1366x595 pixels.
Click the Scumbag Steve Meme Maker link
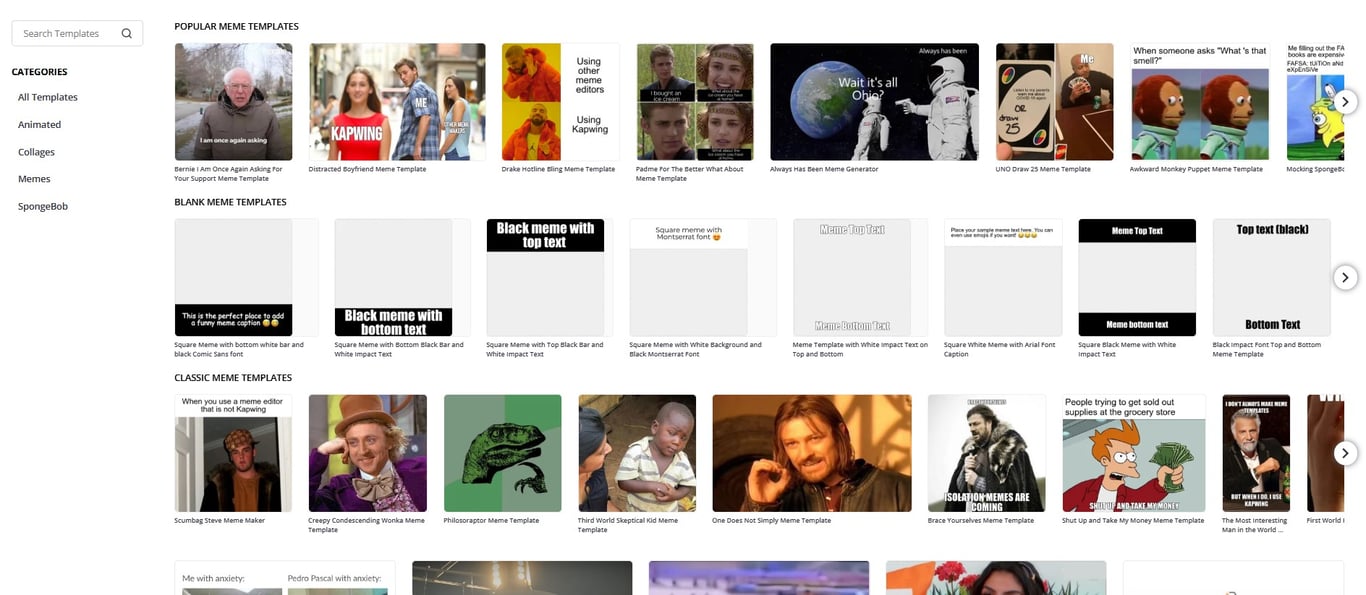tap(220, 521)
